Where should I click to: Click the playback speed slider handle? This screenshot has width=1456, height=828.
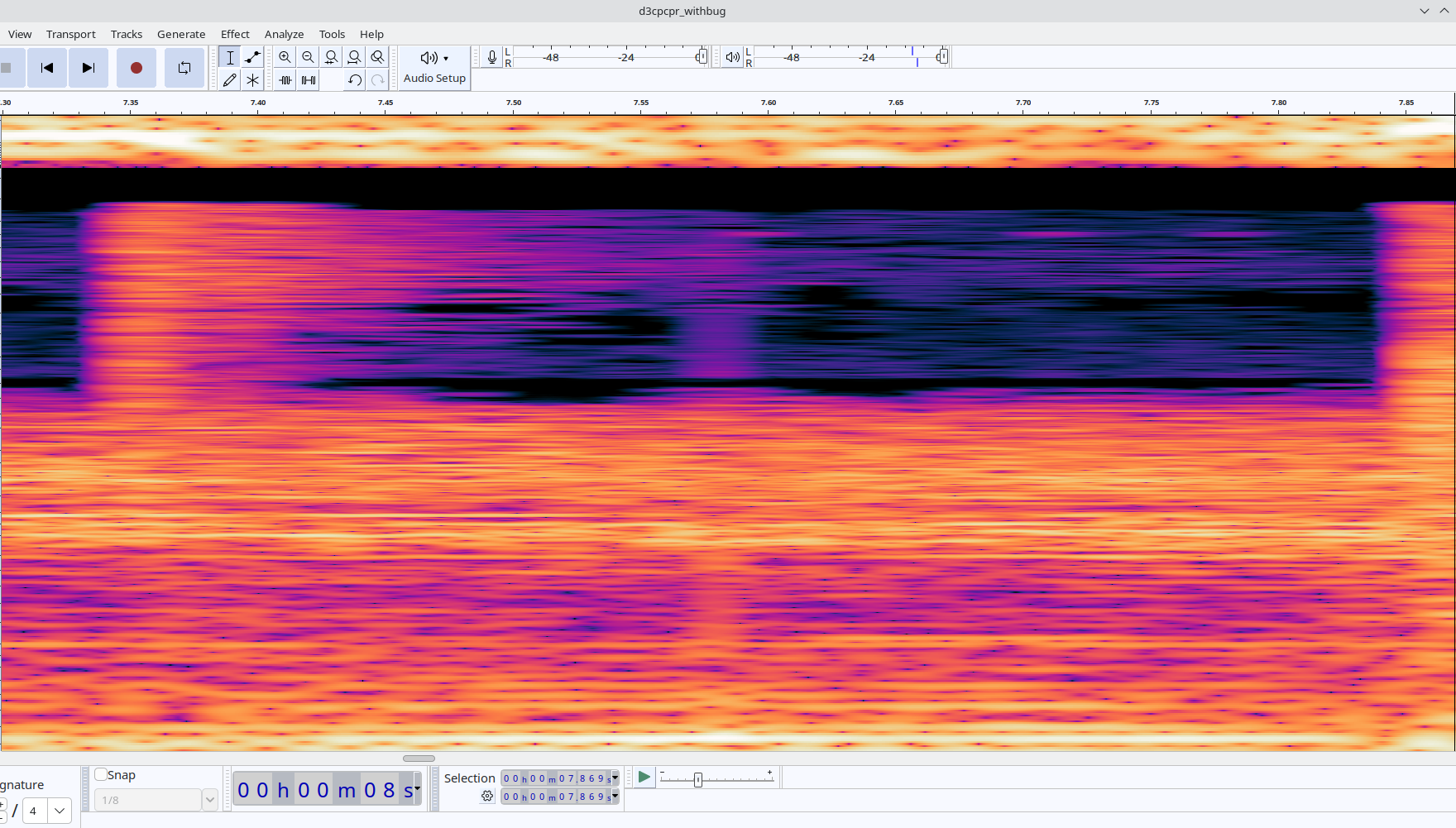tap(698, 779)
